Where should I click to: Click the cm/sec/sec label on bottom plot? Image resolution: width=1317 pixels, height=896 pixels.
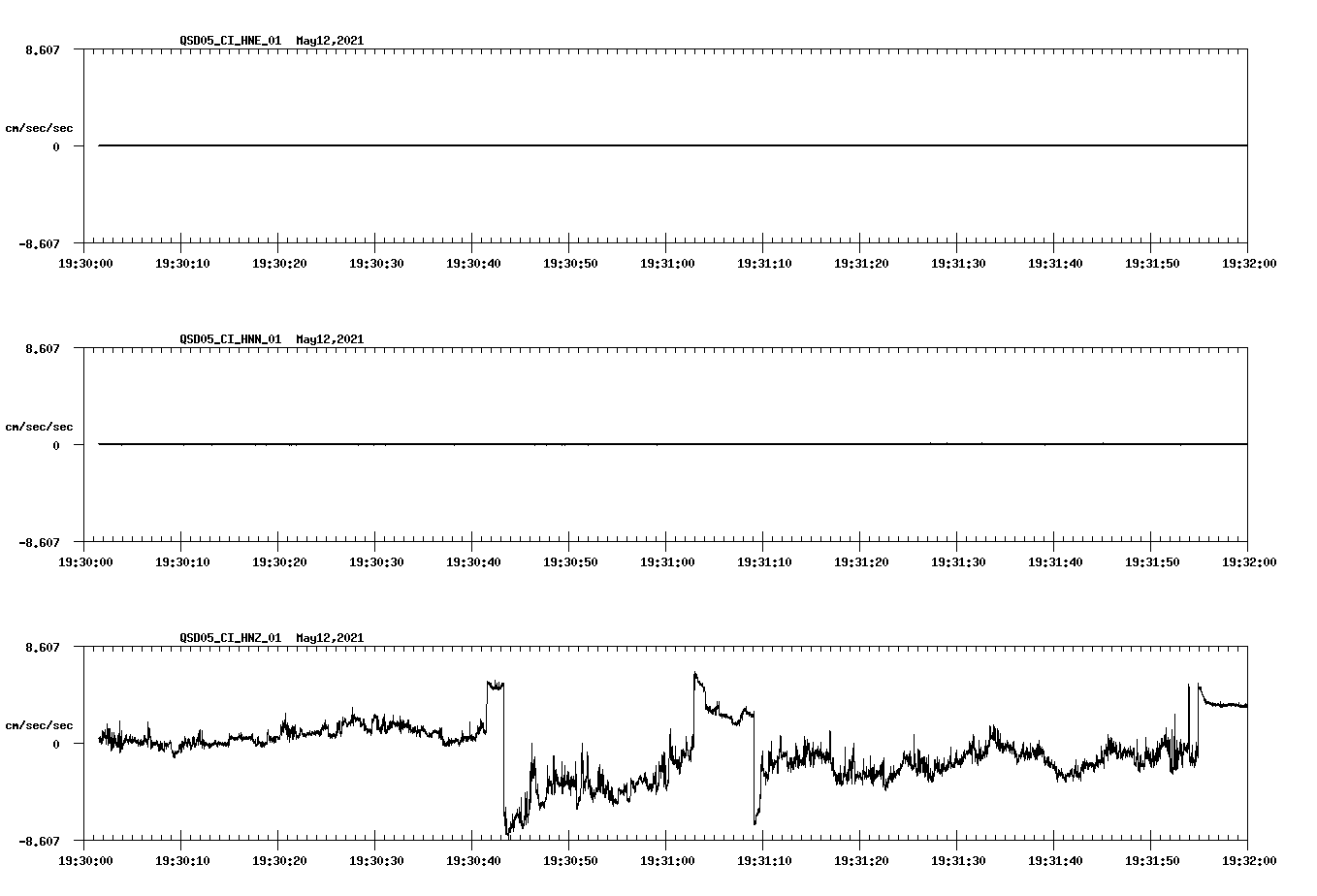[x=40, y=722]
